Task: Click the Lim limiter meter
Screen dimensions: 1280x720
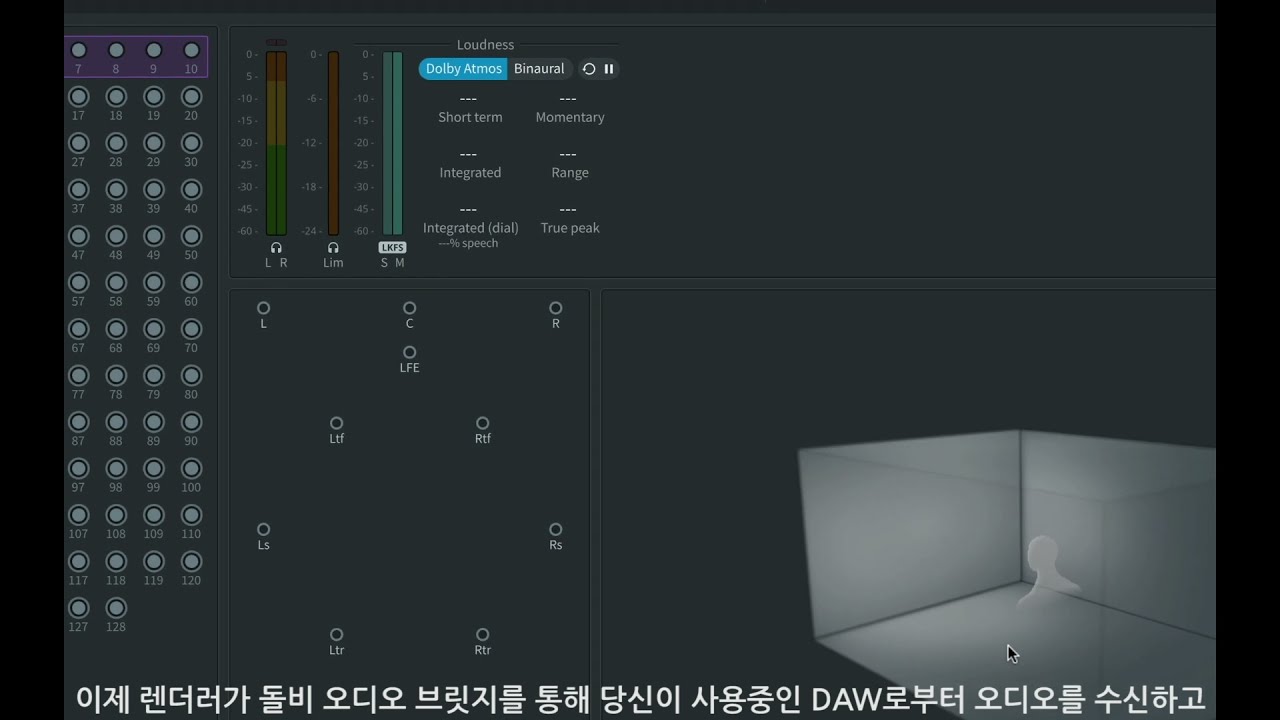Action: (x=334, y=143)
